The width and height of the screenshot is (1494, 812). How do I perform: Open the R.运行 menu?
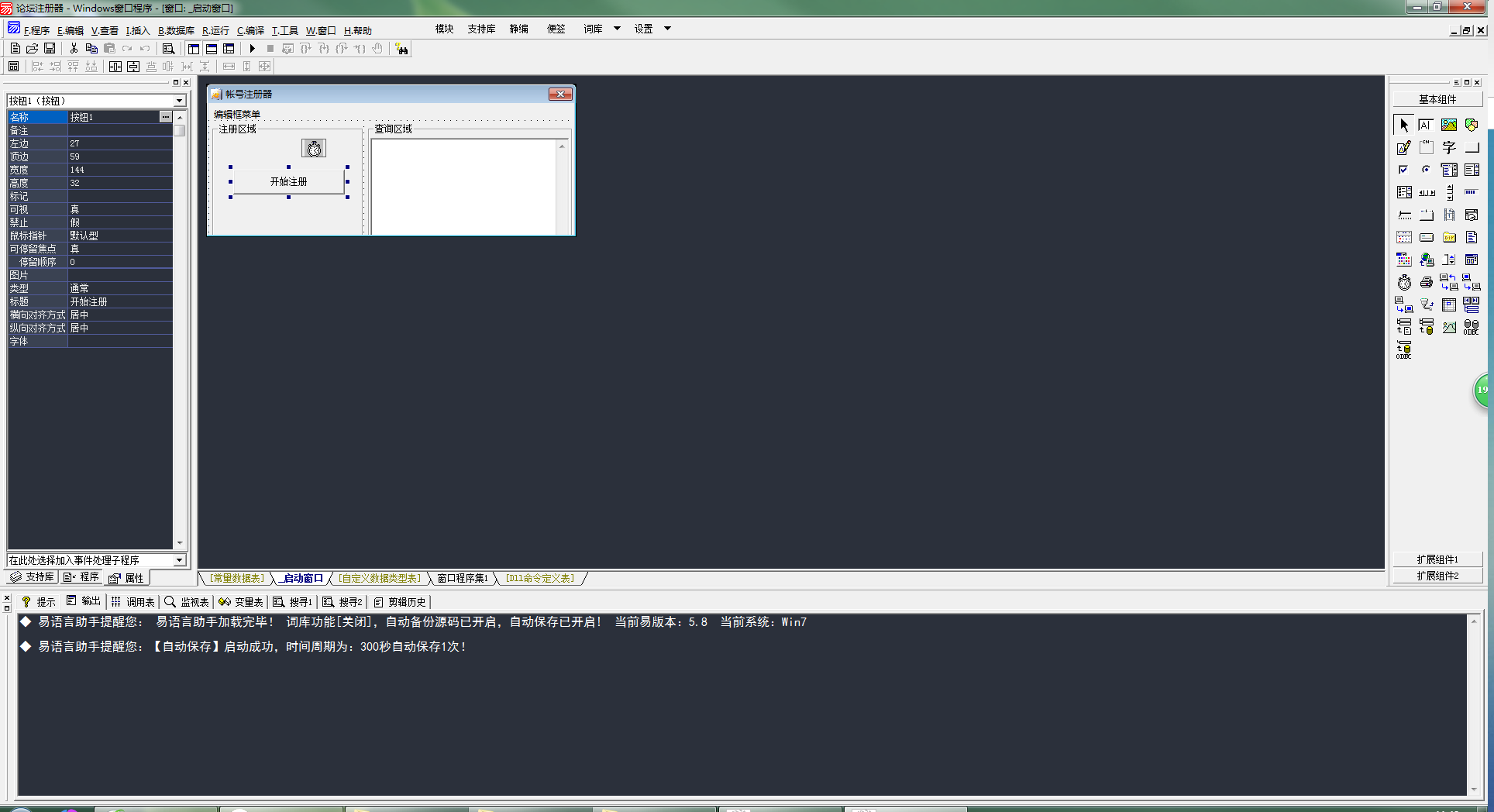coord(215,31)
